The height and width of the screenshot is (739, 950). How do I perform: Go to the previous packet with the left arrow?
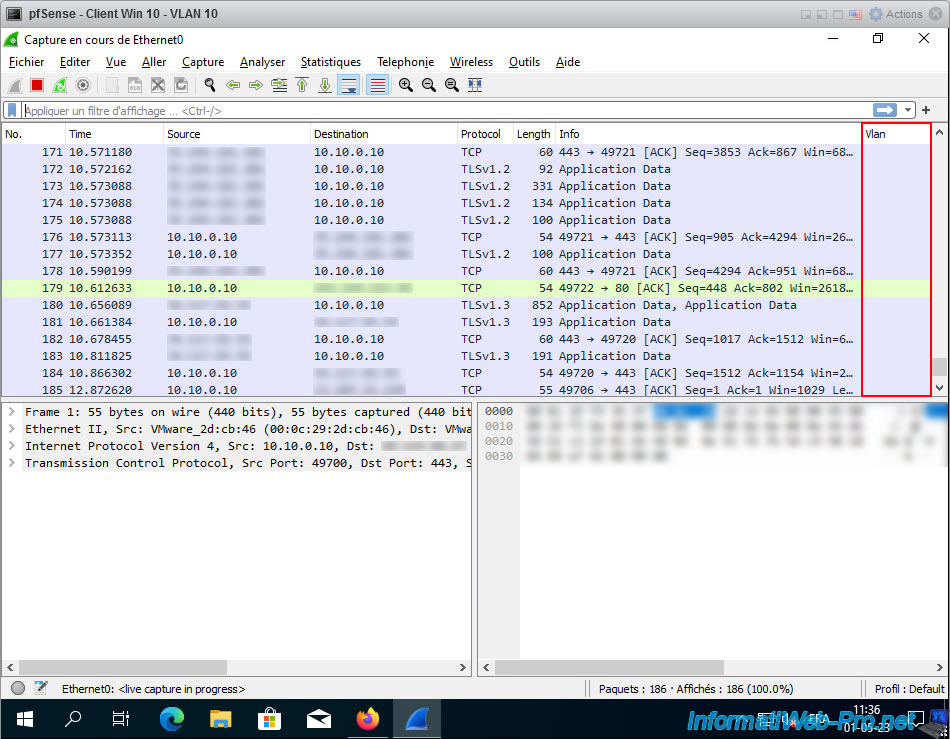coord(233,85)
